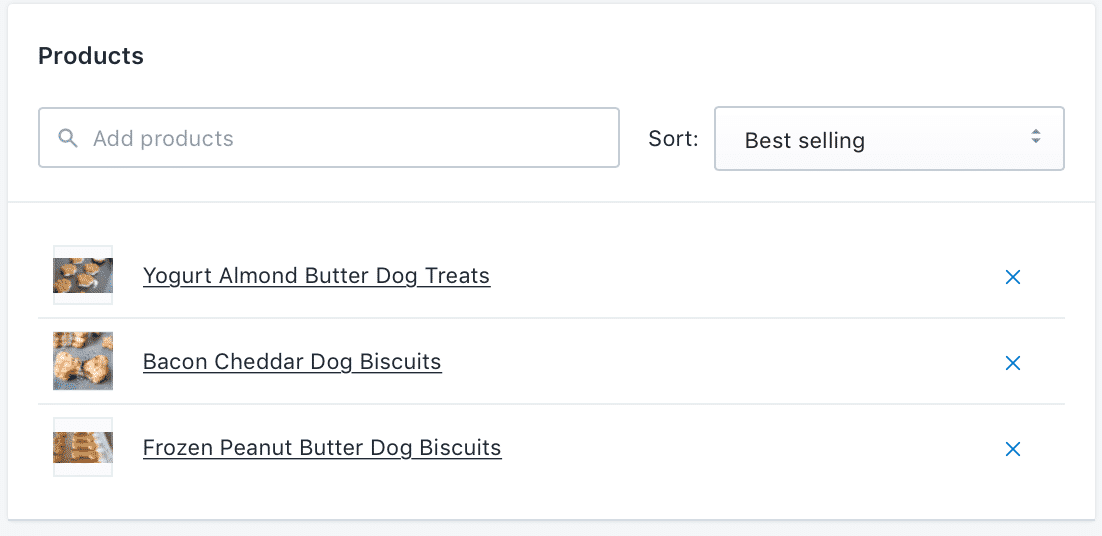This screenshot has height=536, width=1102.
Task: Click the word 'Yogurt' in first product
Action: click(178, 276)
